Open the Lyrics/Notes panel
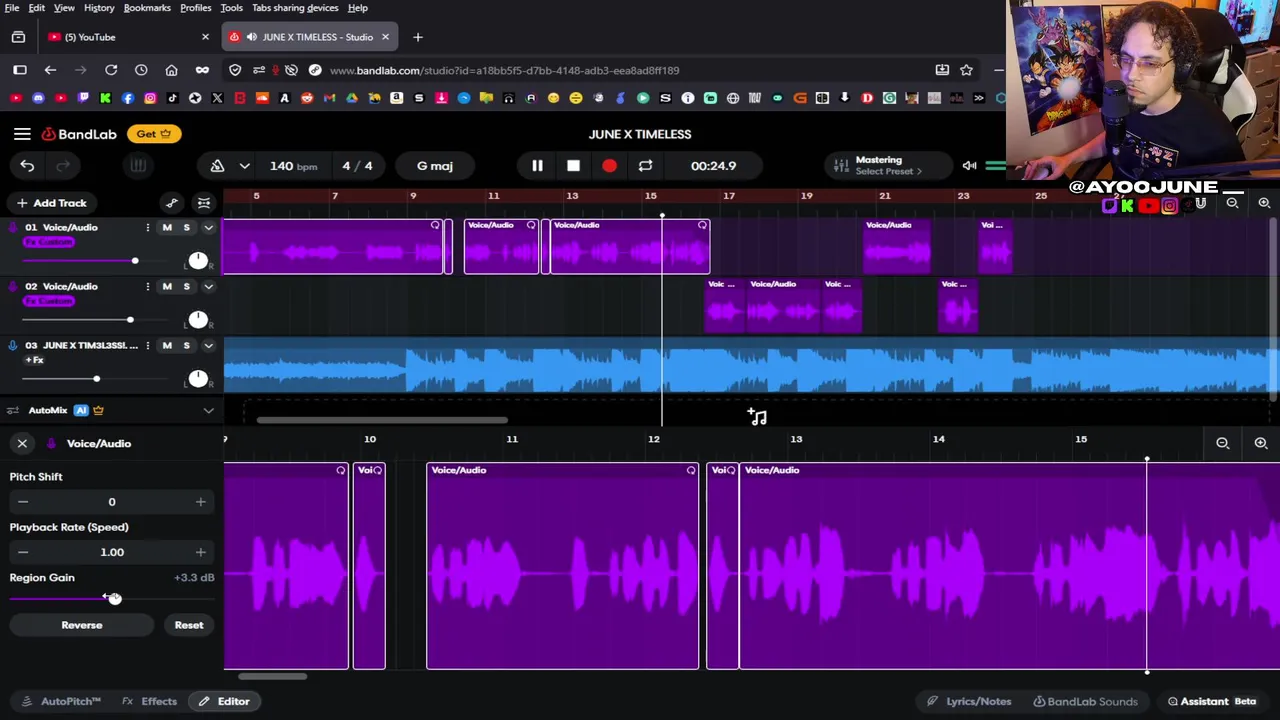 (969, 702)
